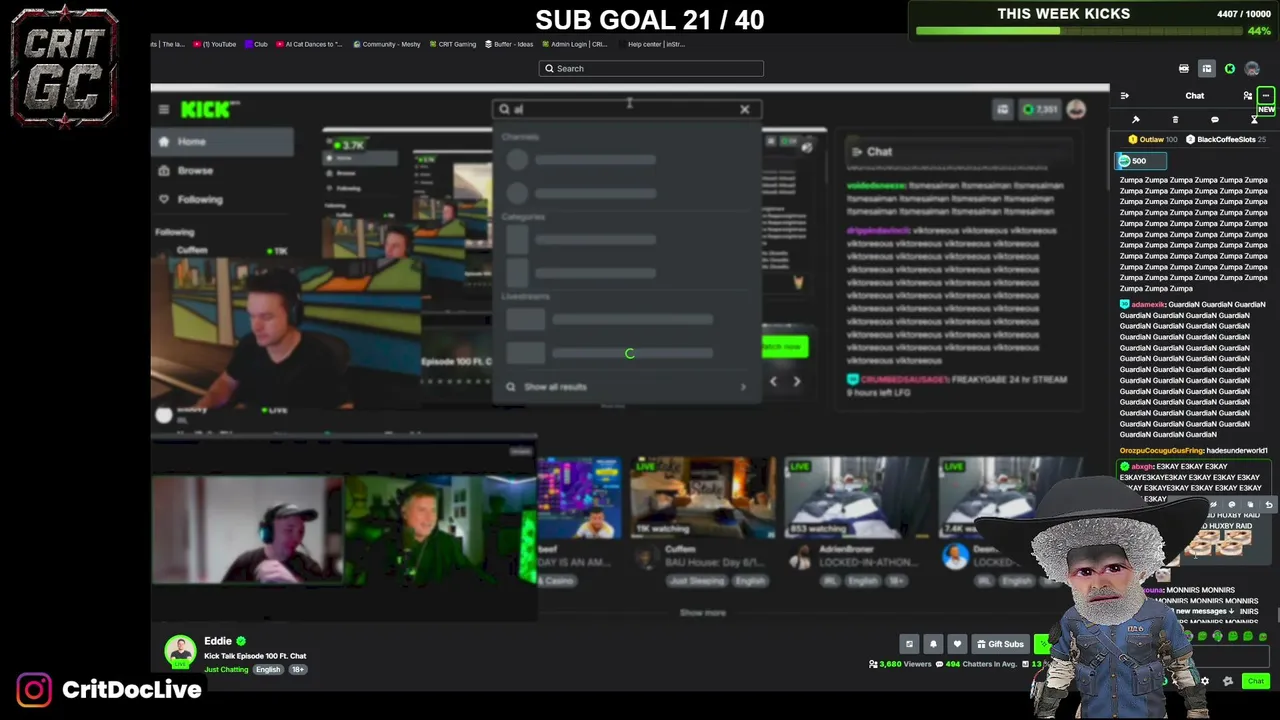Click the hourglass slow mode icon

(x=1254, y=120)
